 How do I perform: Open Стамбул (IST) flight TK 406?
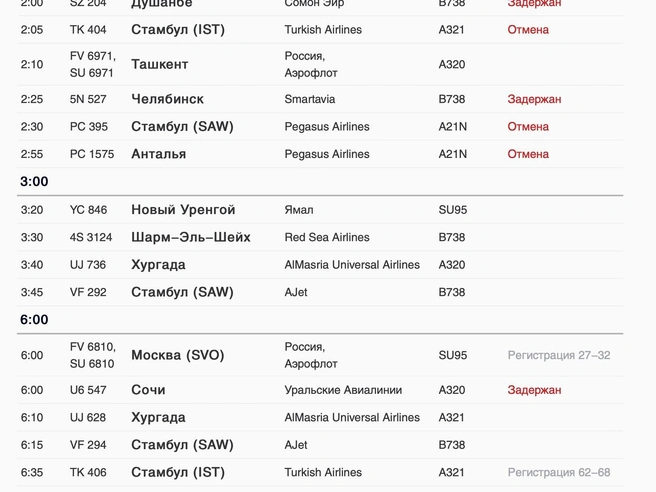[320, 472]
